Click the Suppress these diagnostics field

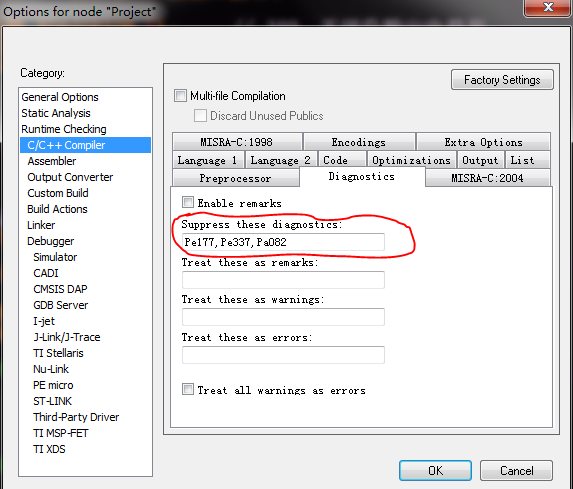click(x=283, y=242)
